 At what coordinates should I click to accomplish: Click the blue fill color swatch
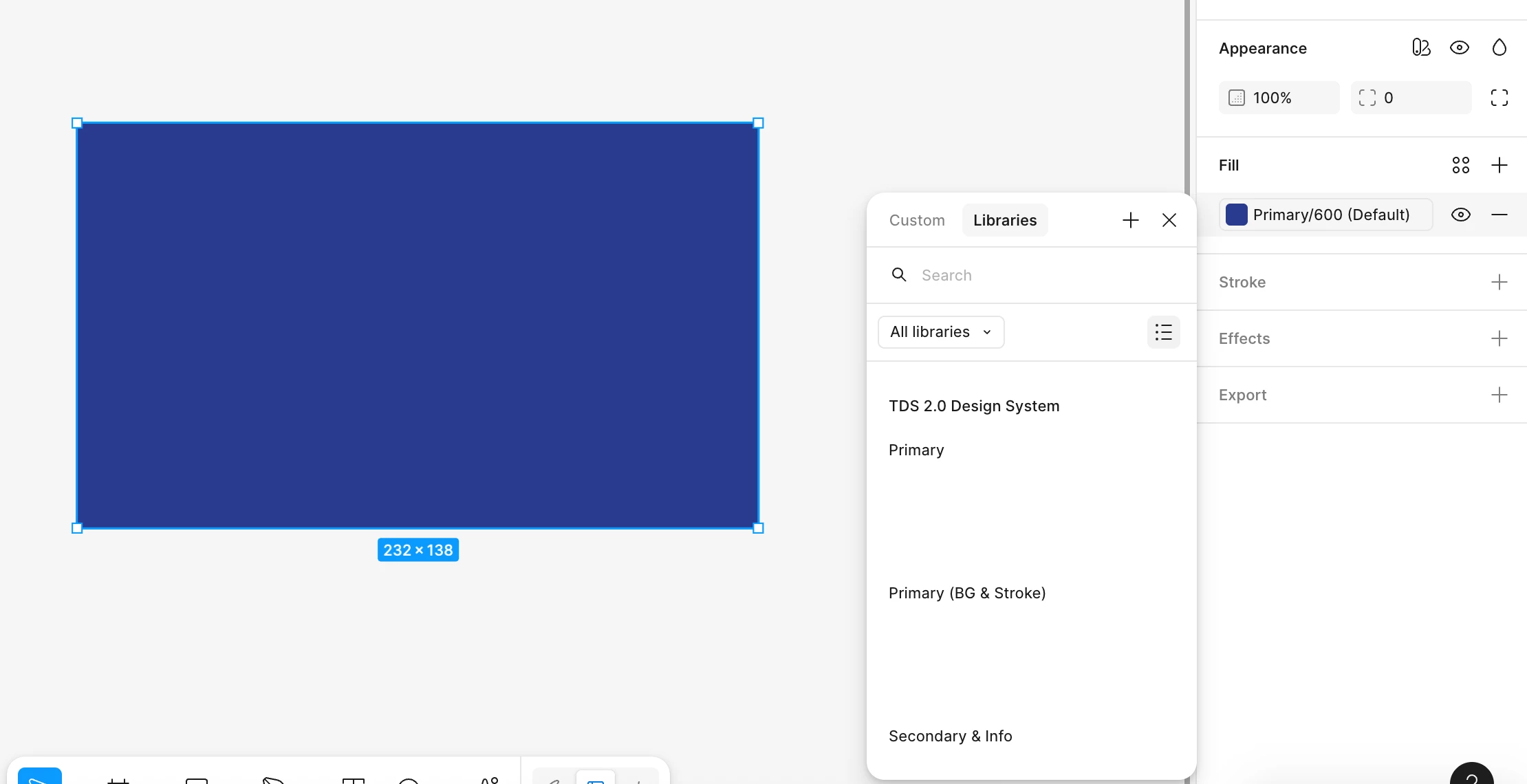click(x=1237, y=215)
